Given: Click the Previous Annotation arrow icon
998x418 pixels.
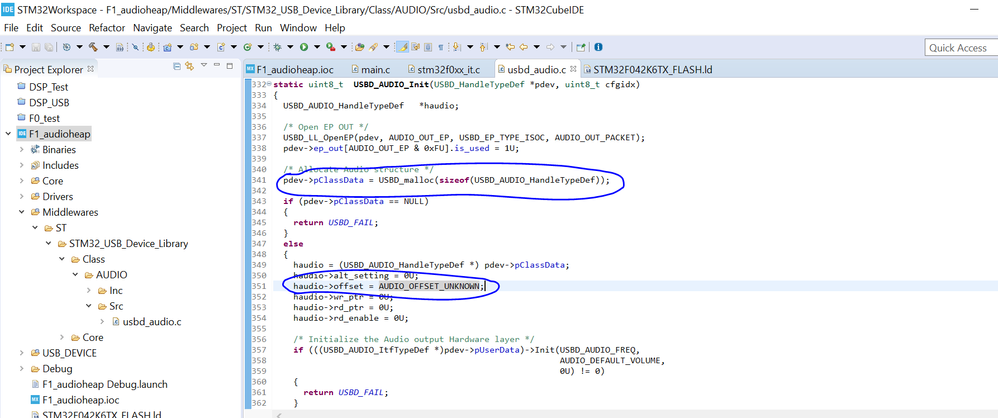Looking at the screenshot, I should 482,47.
